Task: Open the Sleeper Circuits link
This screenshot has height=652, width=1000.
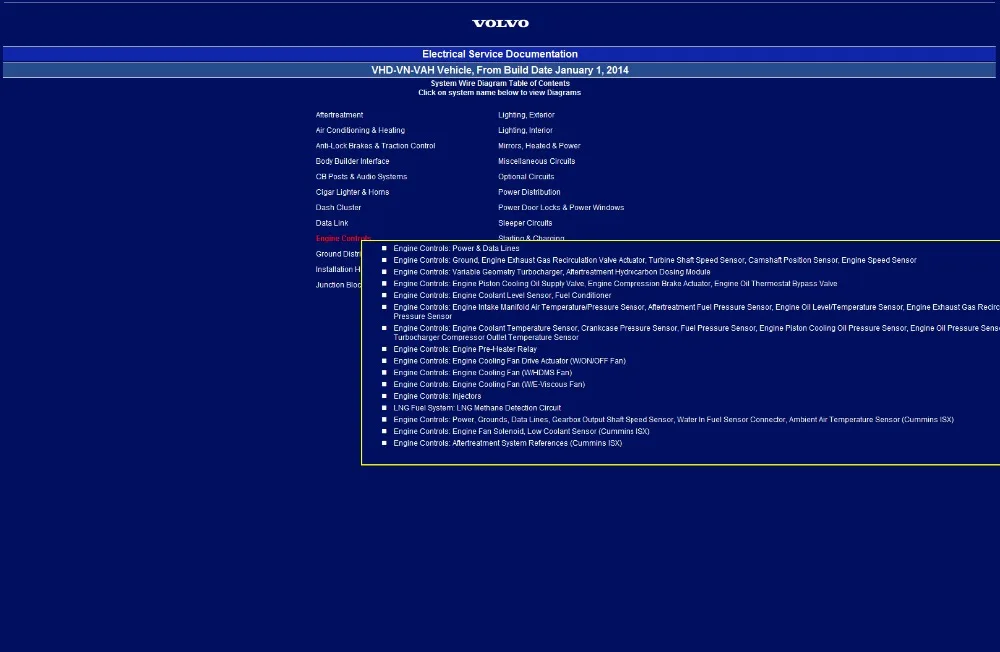Action: pos(525,223)
